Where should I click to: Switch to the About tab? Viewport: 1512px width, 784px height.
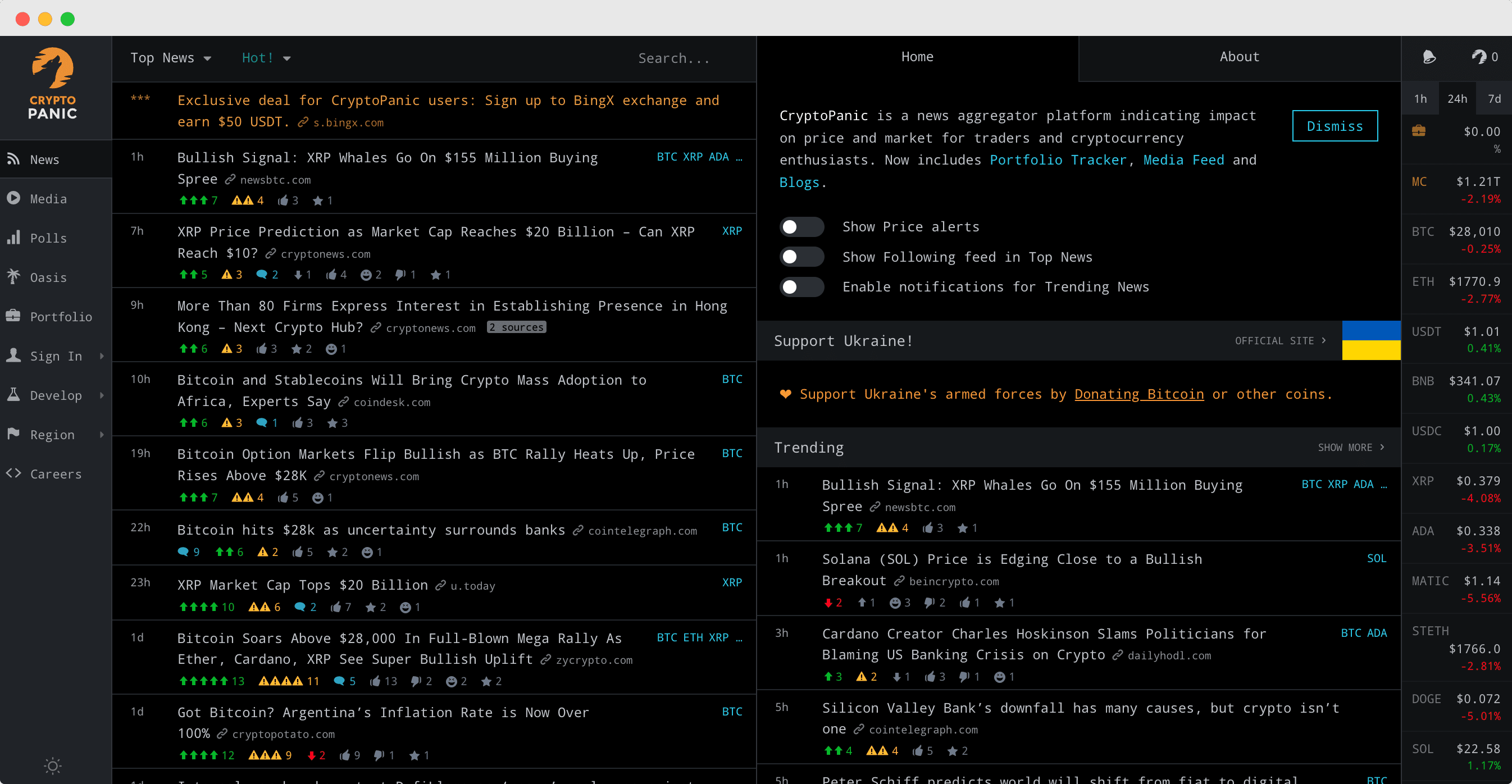[x=1238, y=56]
